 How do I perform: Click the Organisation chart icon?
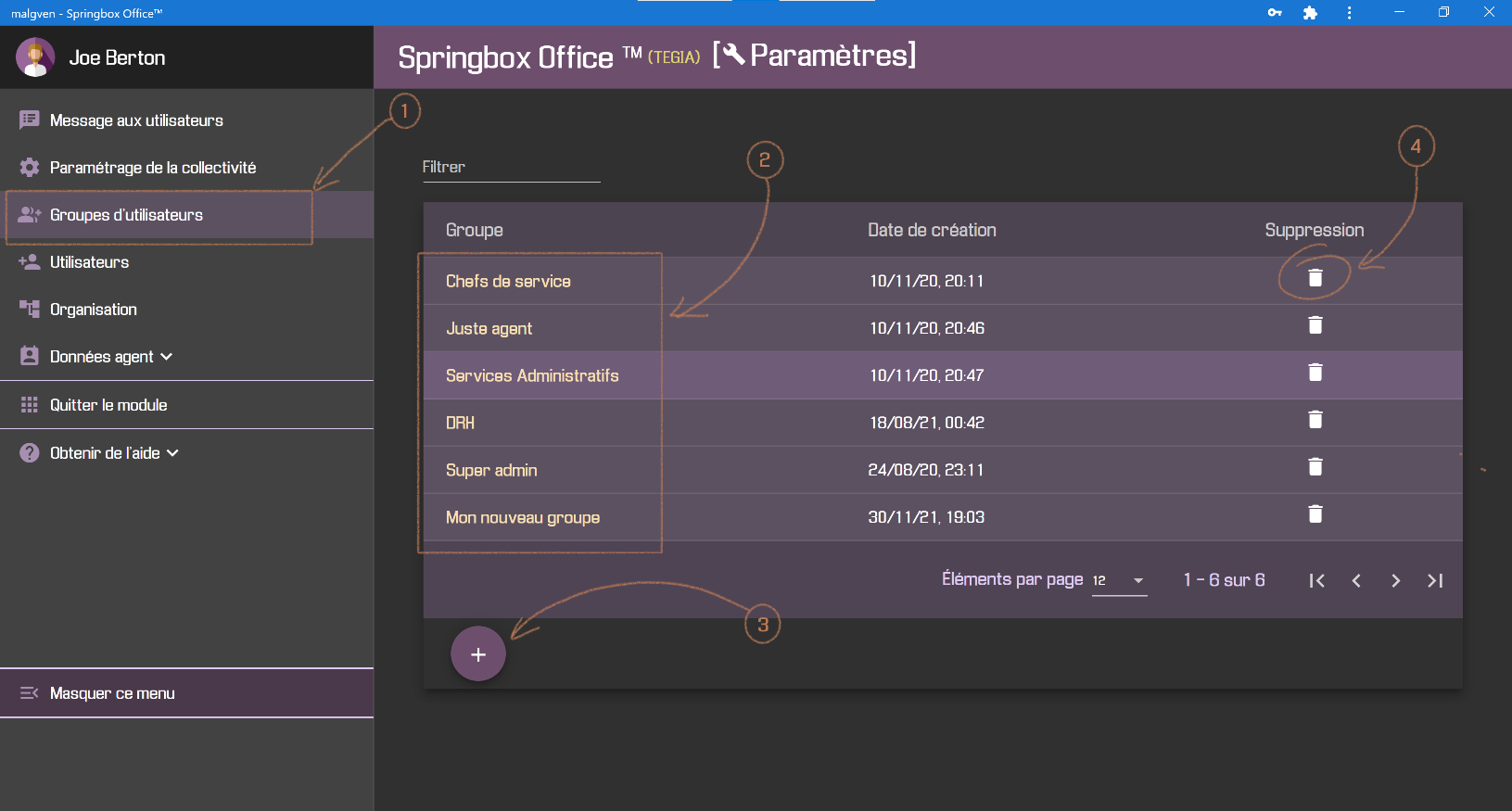pos(30,309)
